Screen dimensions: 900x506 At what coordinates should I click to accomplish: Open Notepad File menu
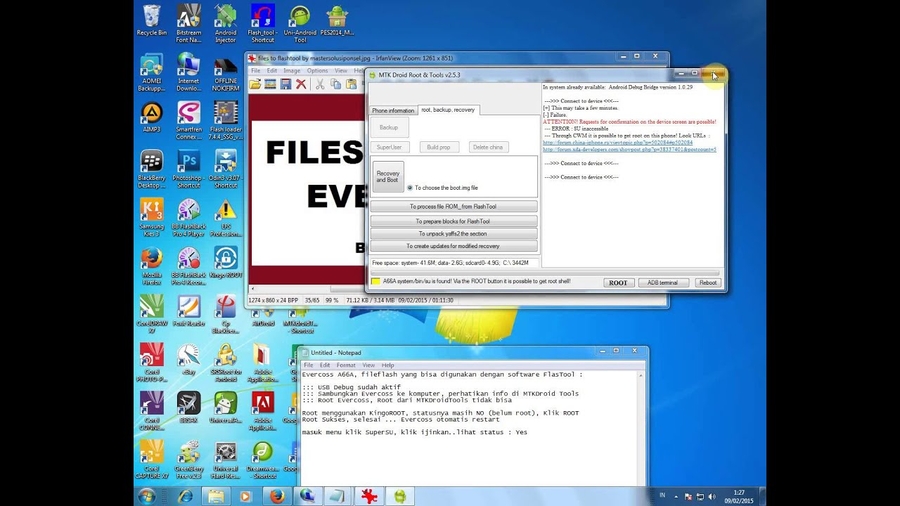308,365
